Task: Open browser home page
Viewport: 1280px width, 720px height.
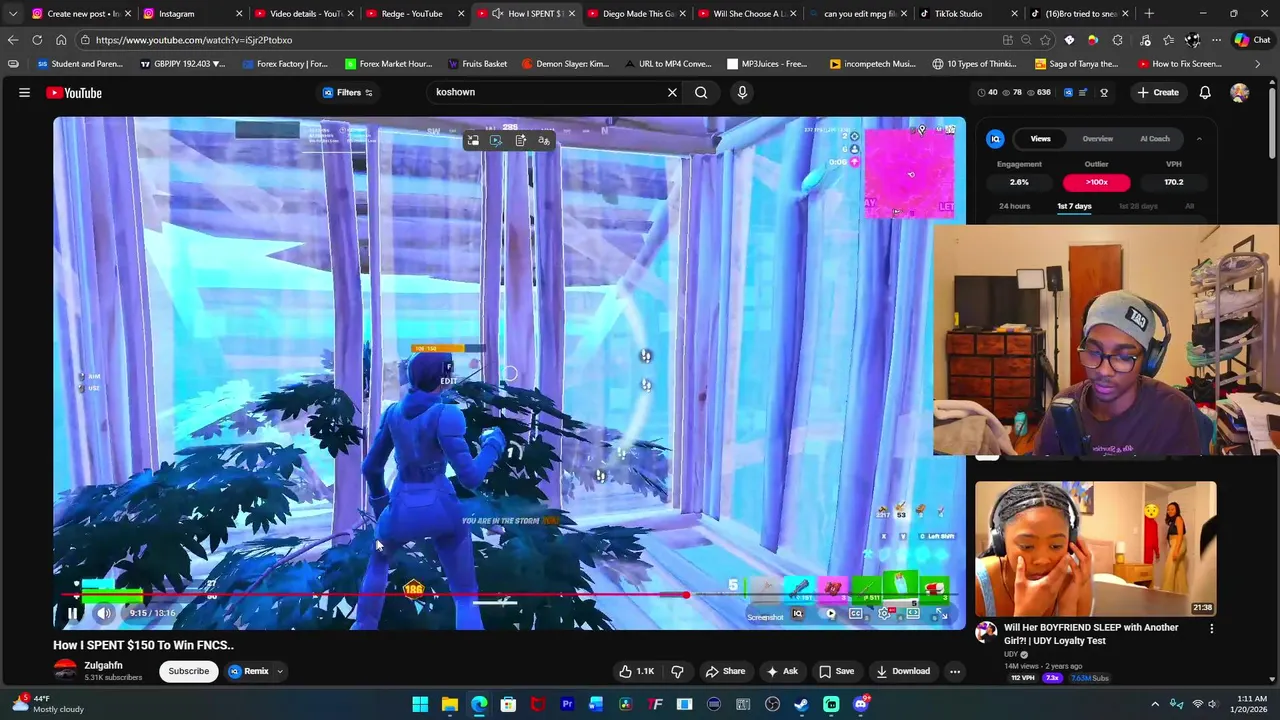Action: (x=61, y=40)
